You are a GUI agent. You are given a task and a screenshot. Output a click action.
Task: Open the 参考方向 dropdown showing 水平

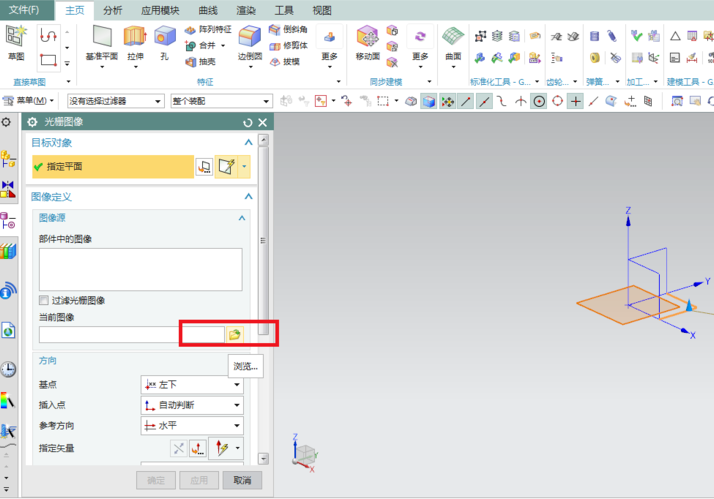coord(192,426)
